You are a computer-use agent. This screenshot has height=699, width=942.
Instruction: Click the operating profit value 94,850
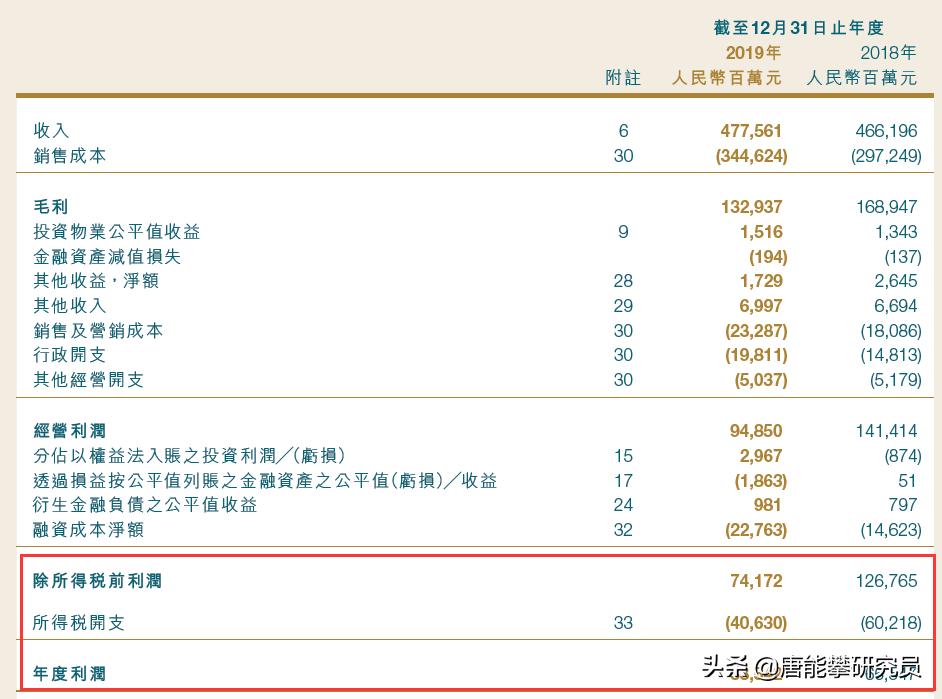(758, 430)
